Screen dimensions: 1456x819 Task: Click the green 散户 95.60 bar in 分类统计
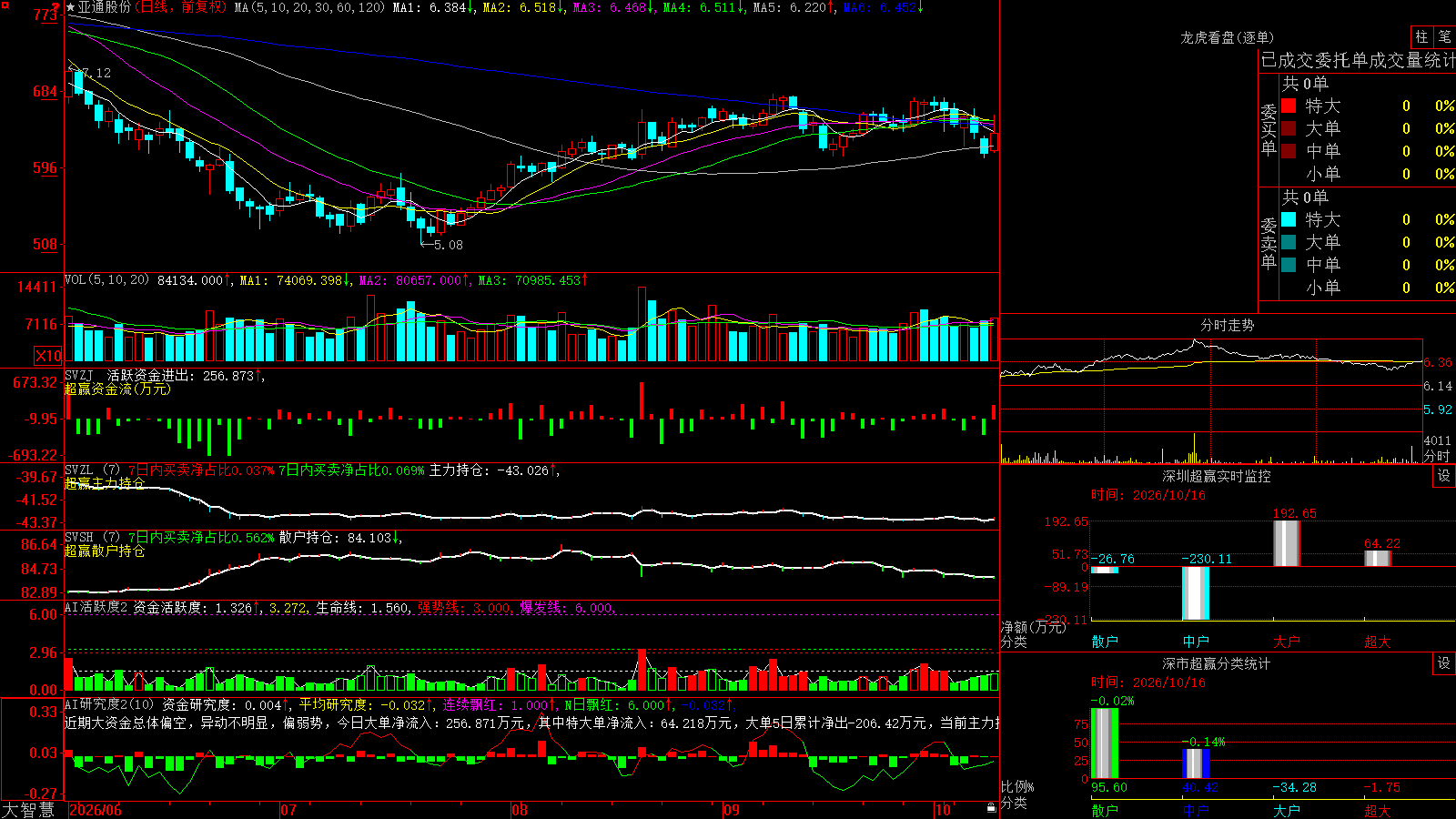pyautogui.click(x=1105, y=743)
